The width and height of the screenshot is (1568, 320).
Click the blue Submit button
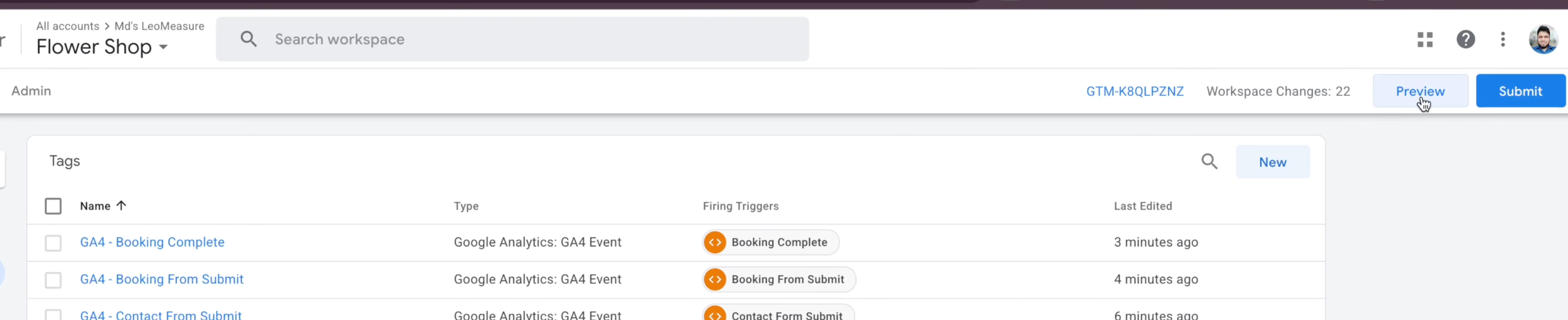tap(1520, 91)
